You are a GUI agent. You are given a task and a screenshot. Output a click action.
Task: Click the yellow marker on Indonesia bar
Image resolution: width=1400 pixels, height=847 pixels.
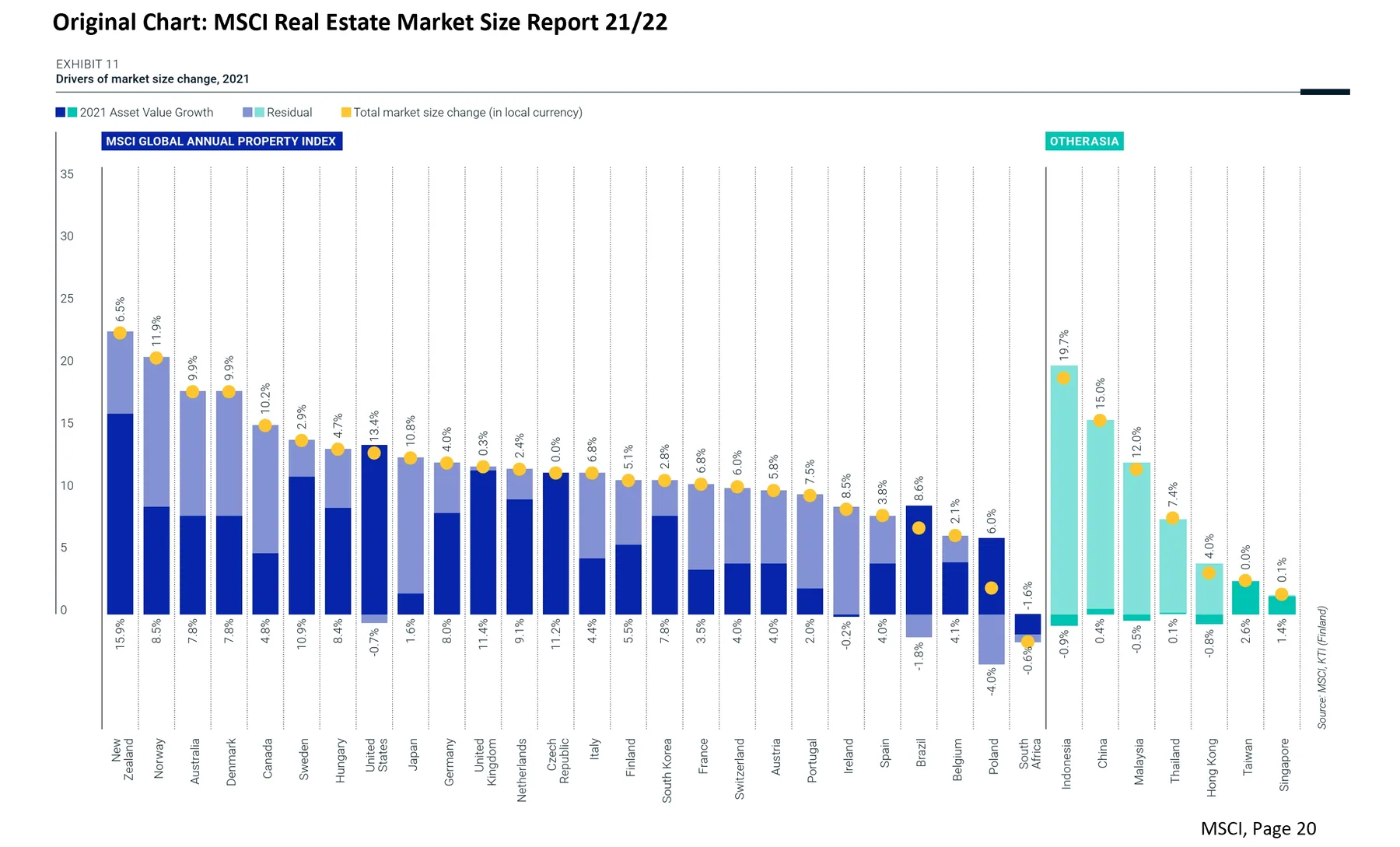coord(1063,378)
